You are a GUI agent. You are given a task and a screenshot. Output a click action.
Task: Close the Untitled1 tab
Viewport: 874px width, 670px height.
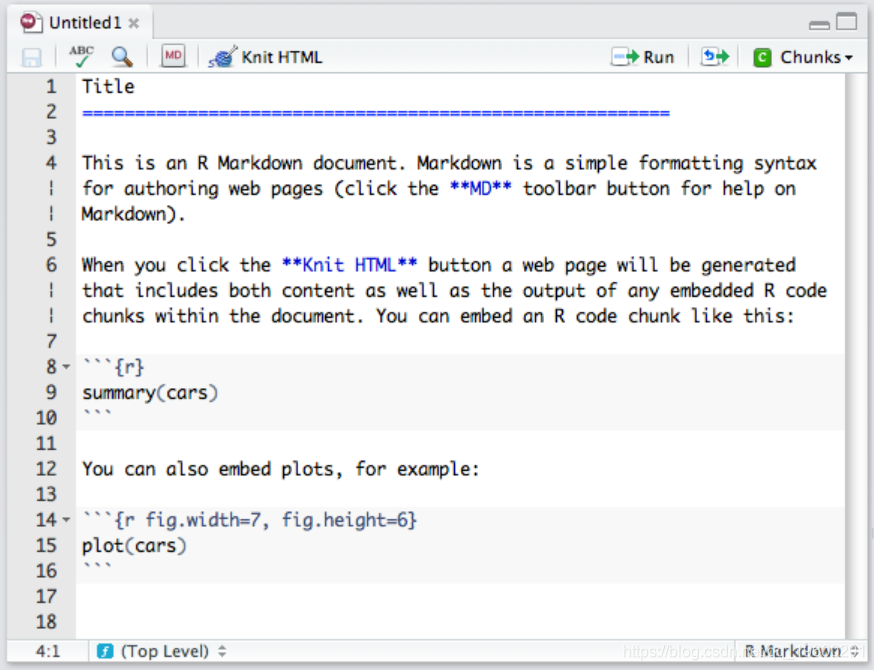(134, 23)
